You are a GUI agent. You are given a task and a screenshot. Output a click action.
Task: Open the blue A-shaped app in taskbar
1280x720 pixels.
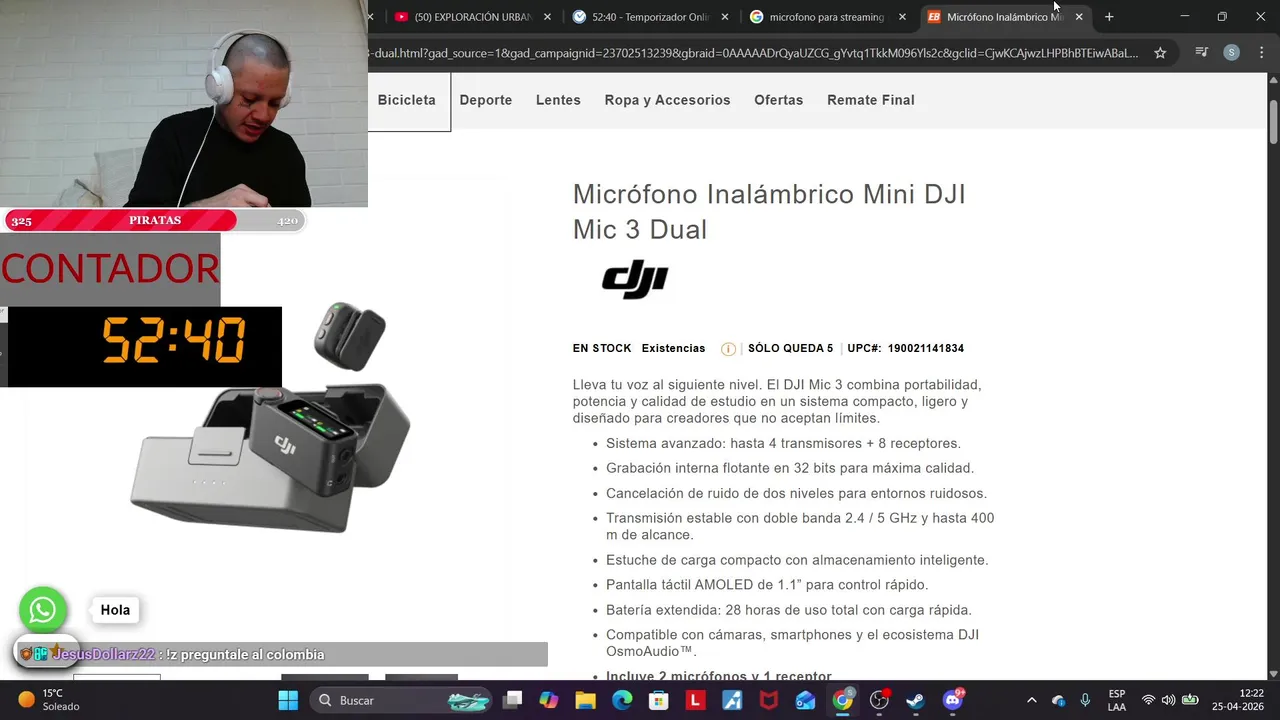point(732,700)
